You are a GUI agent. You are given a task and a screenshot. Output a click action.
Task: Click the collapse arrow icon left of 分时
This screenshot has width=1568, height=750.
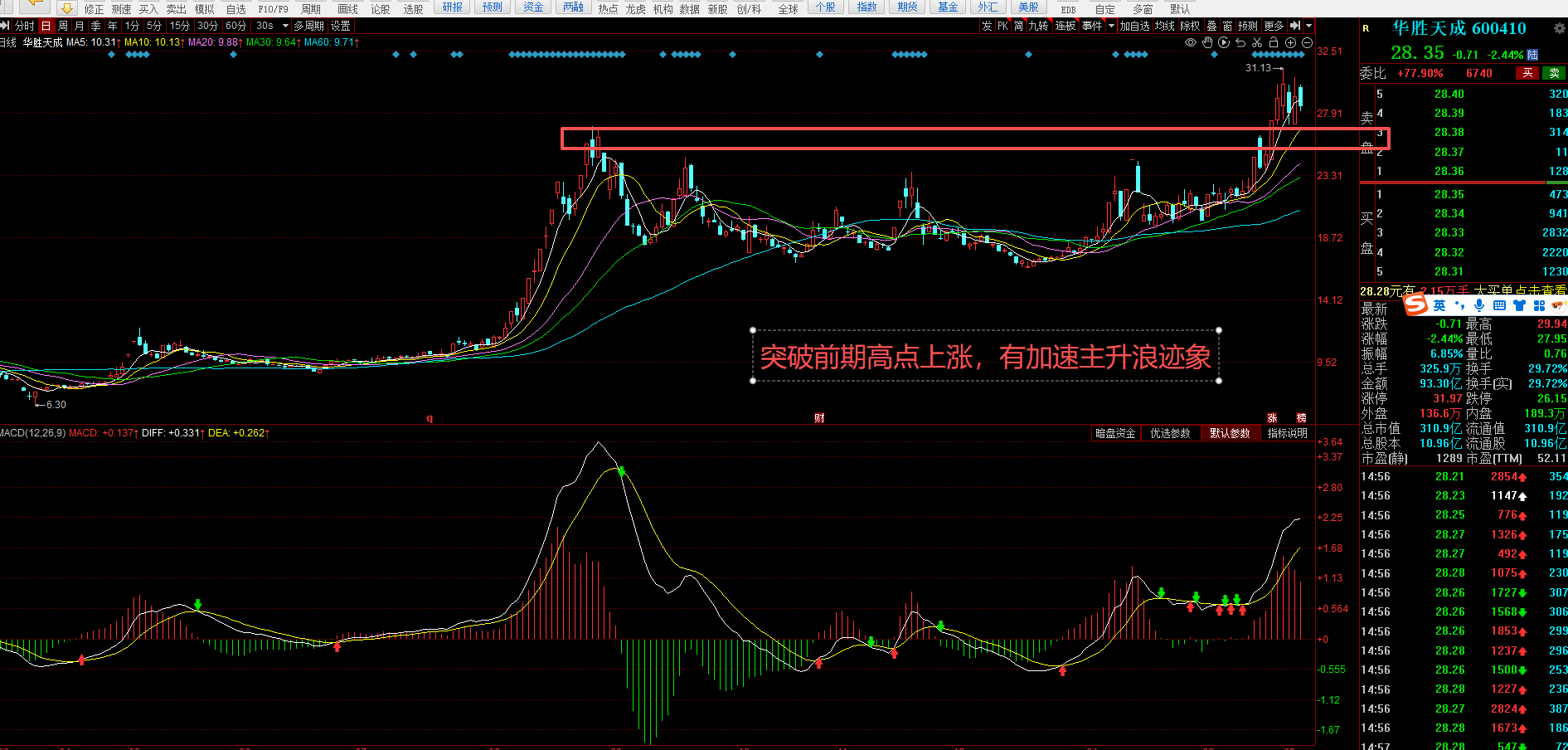tap(5, 26)
